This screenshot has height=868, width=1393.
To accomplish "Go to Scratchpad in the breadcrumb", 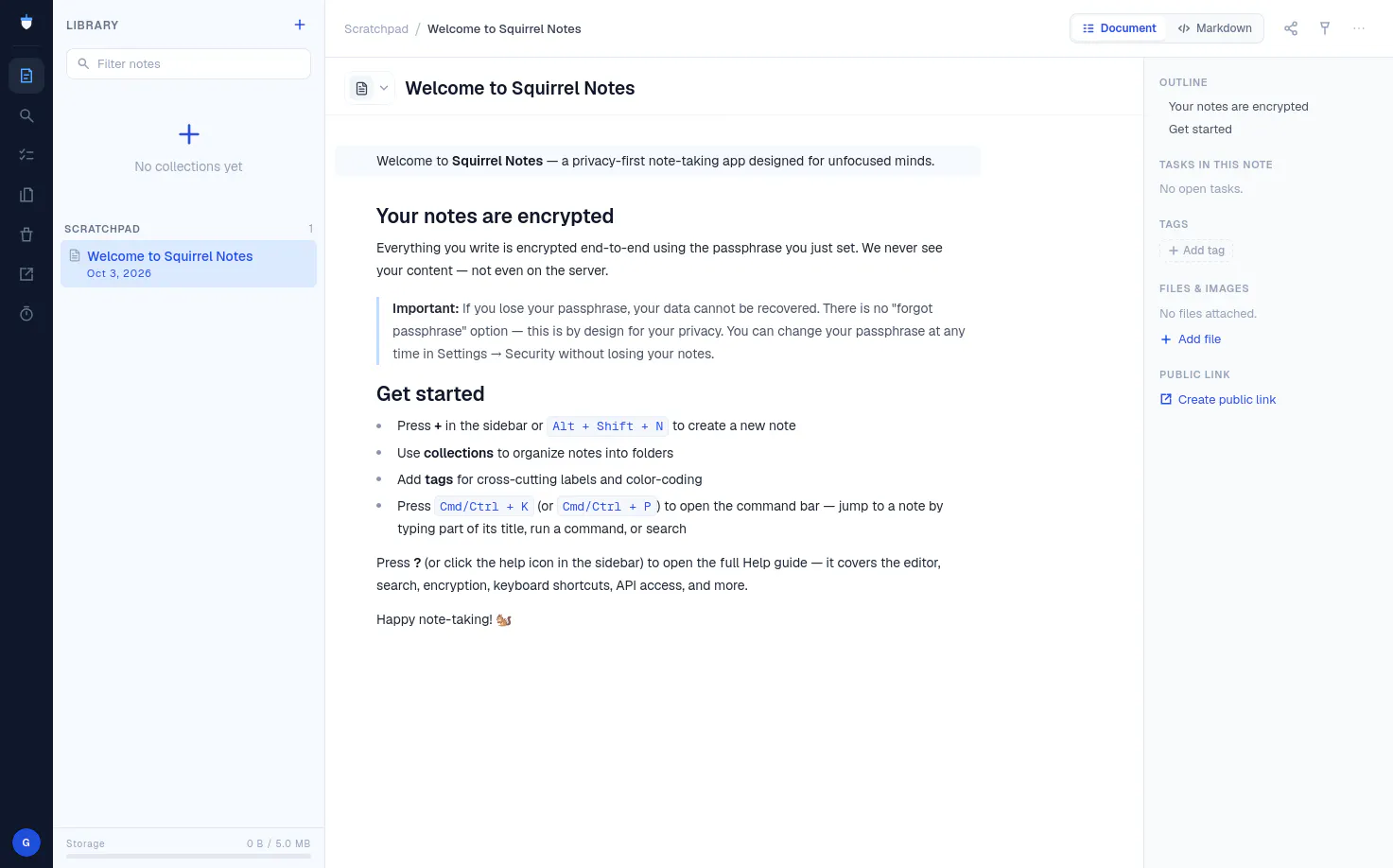I will pyautogui.click(x=376, y=29).
